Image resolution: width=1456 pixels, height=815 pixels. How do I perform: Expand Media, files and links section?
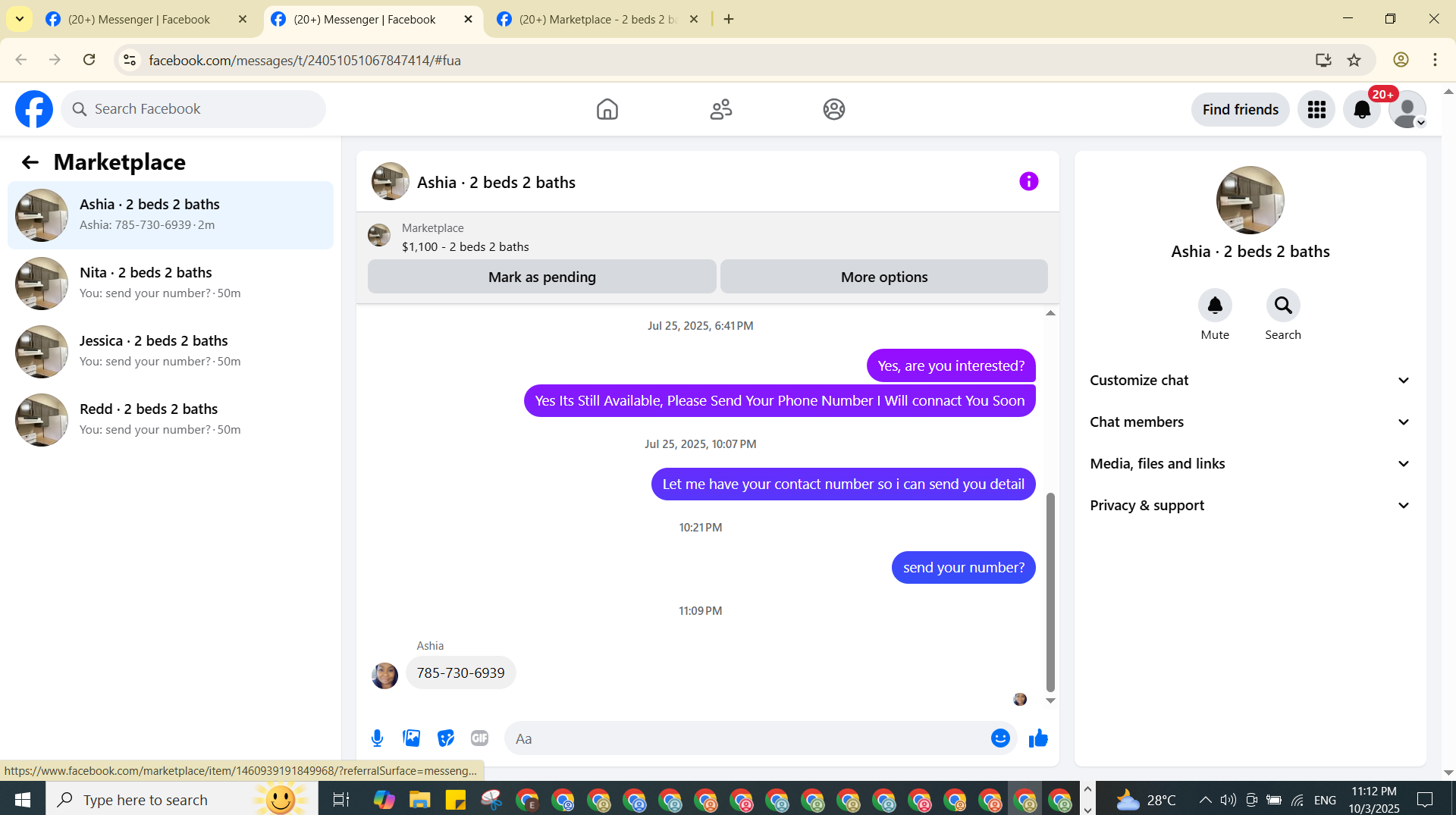click(x=1250, y=464)
